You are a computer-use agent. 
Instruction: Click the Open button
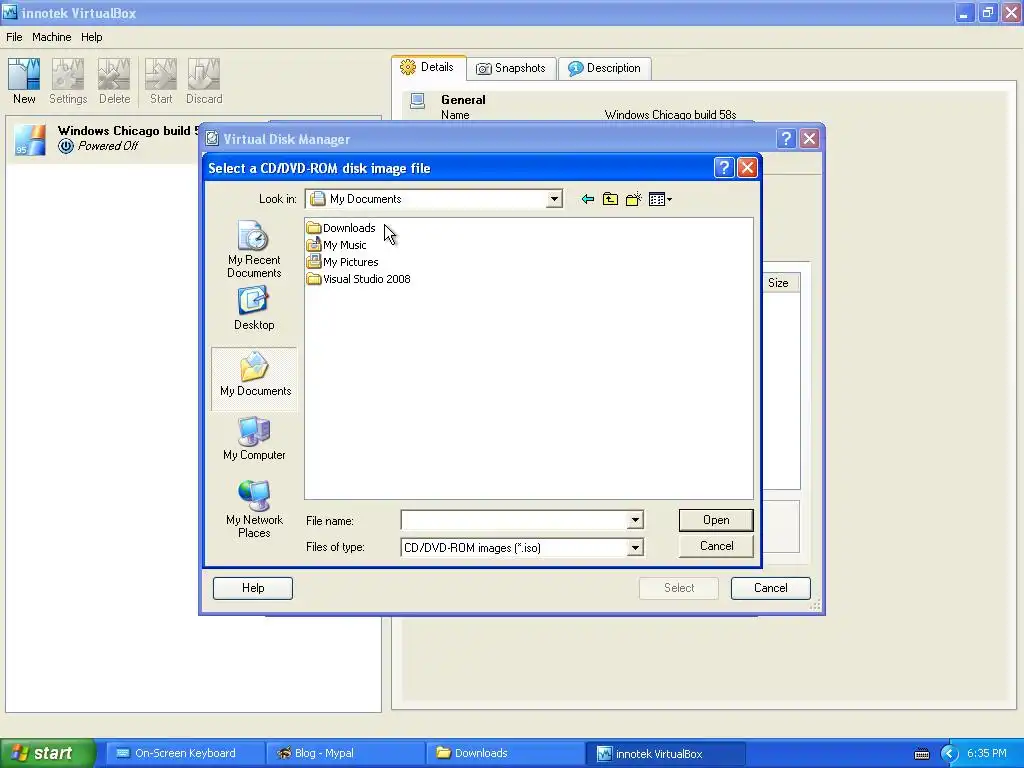716,520
